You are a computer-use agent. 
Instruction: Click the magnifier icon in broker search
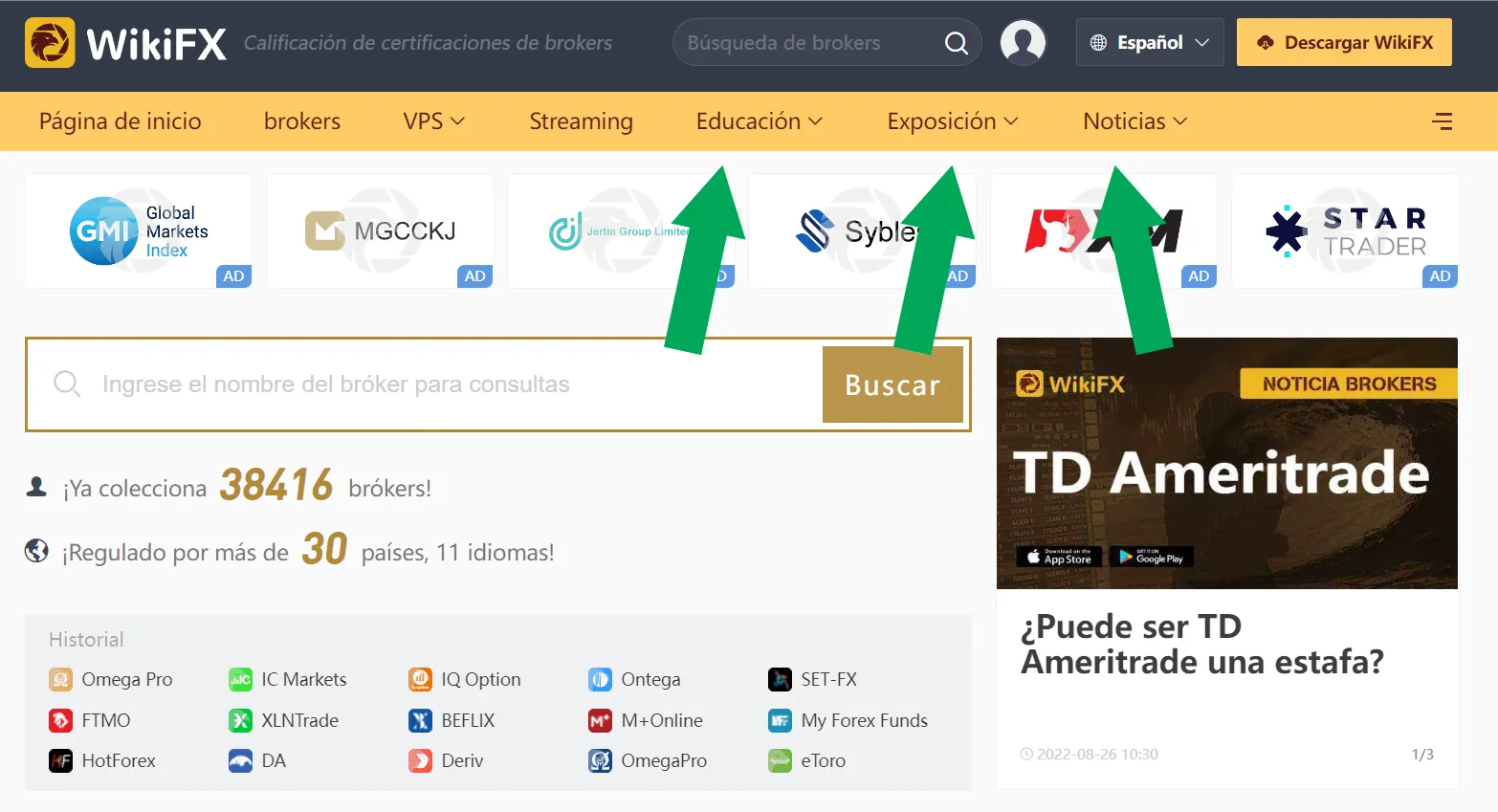point(956,43)
